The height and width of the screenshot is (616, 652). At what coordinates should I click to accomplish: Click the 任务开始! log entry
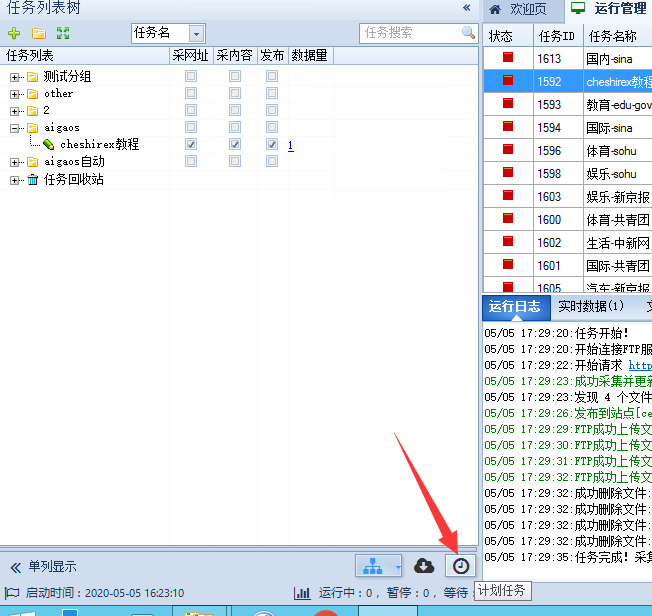(x=557, y=333)
